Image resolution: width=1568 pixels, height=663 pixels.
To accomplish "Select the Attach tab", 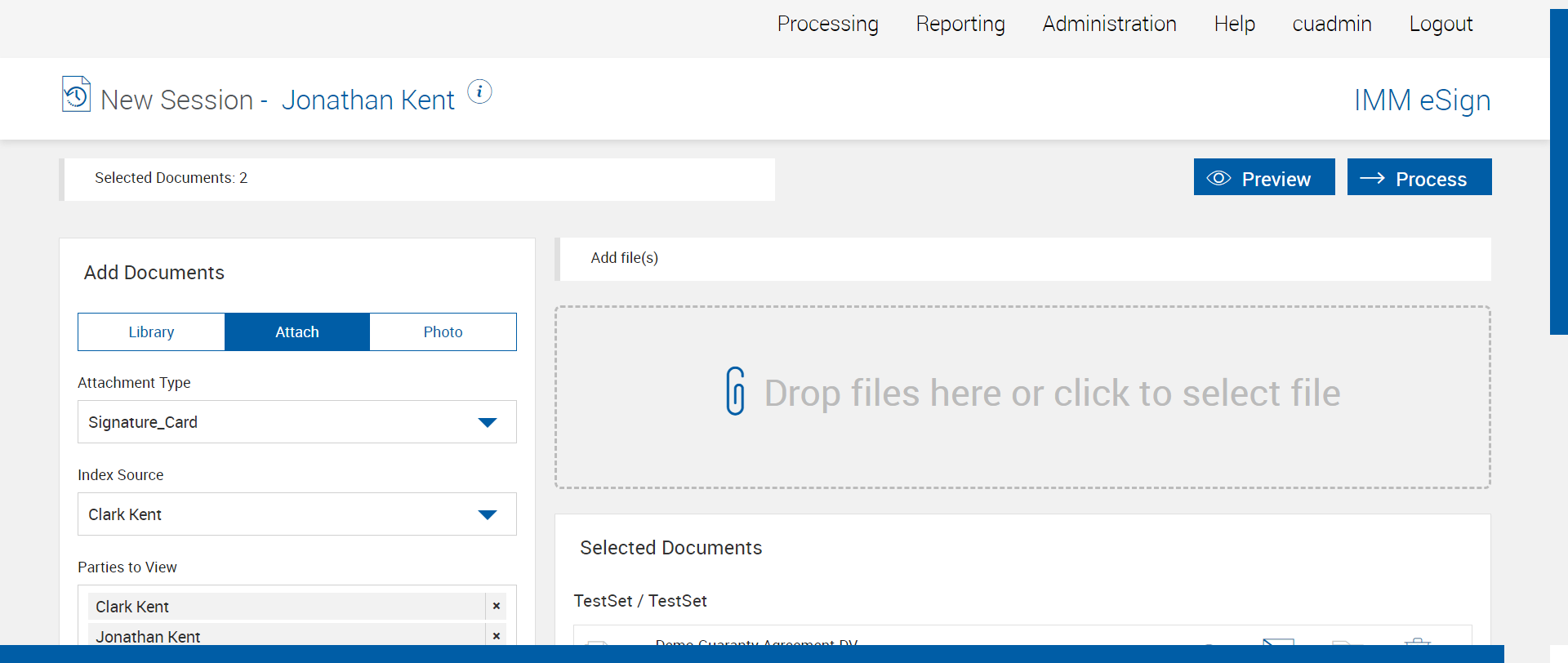I will [297, 331].
